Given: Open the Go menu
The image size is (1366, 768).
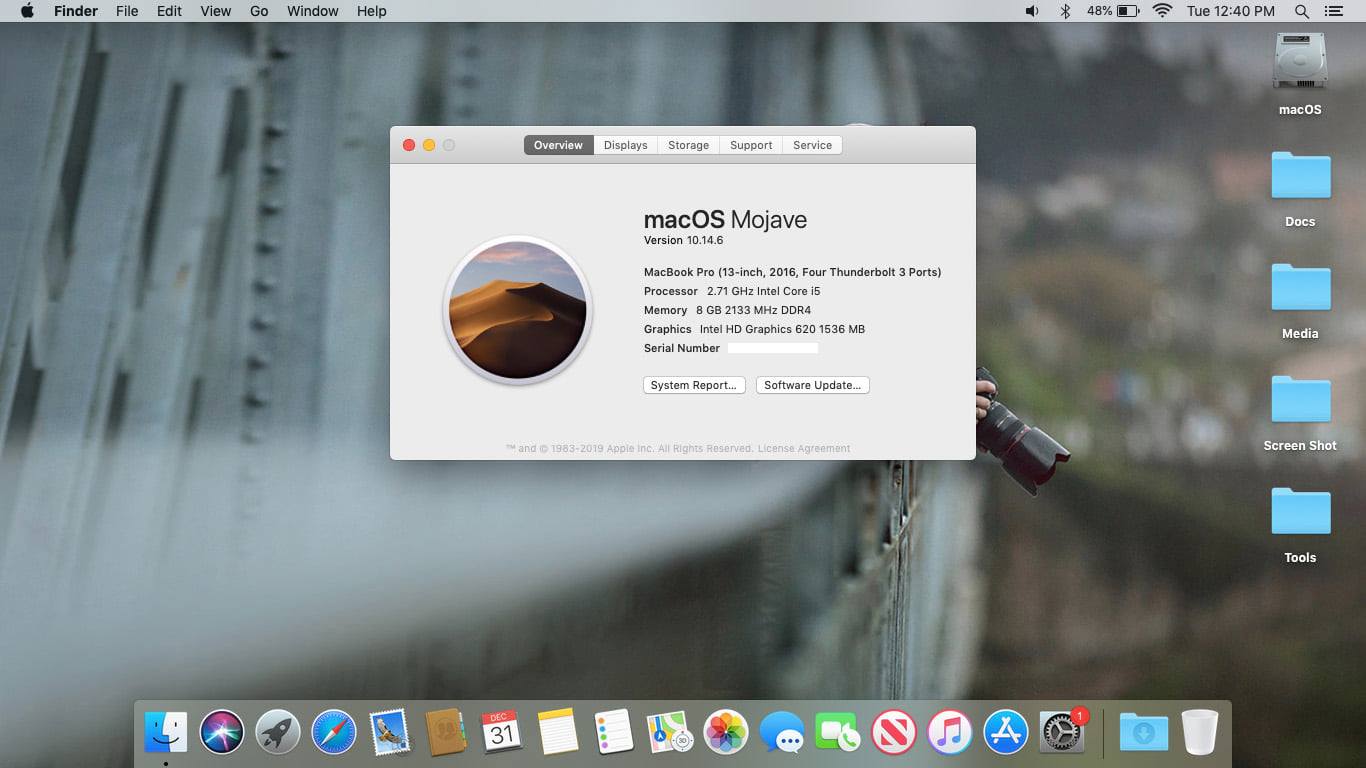Looking at the screenshot, I should [x=259, y=11].
